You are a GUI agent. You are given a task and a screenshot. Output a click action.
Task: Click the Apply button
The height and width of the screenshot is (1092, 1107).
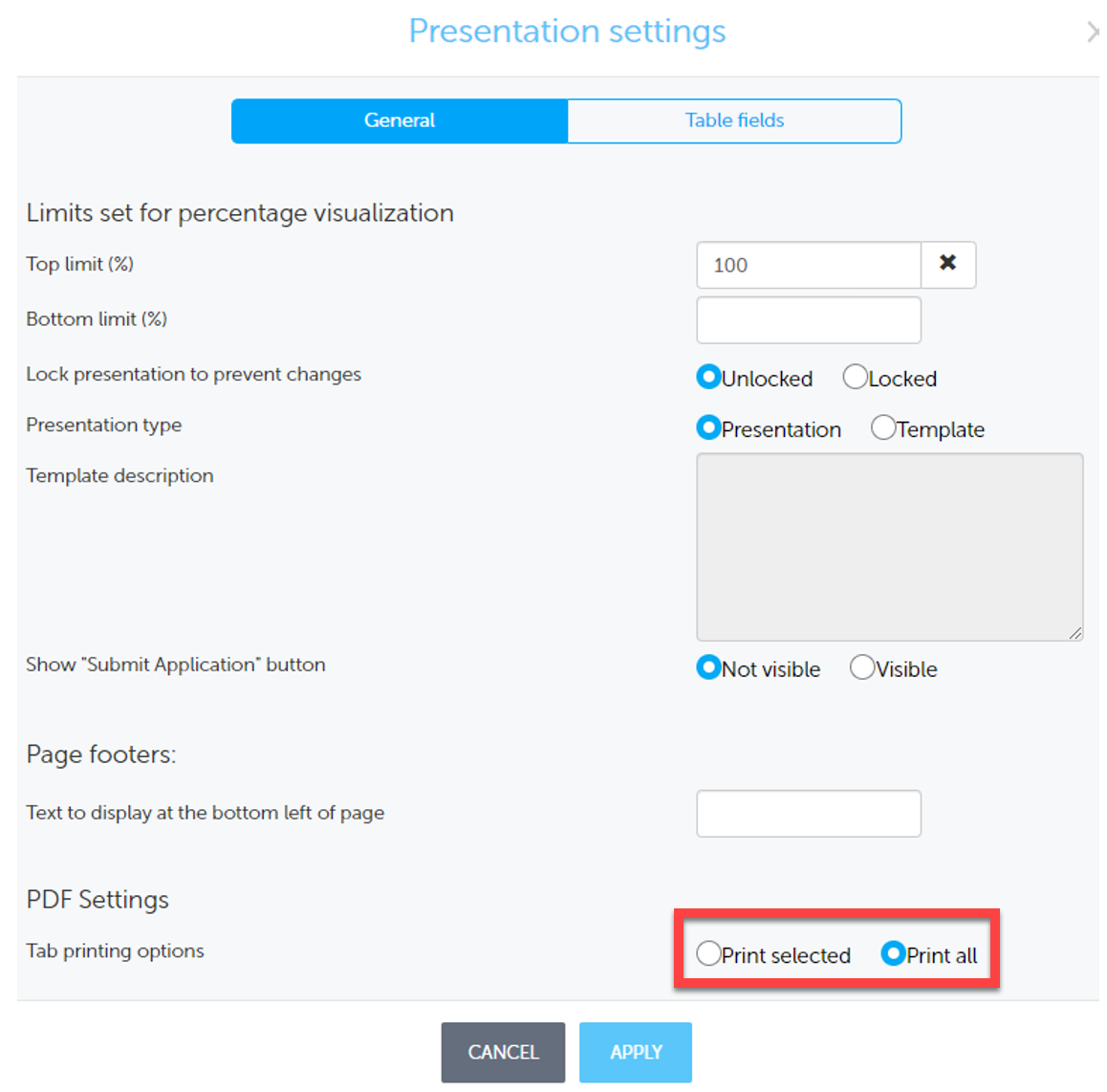[x=635, y=1052]
